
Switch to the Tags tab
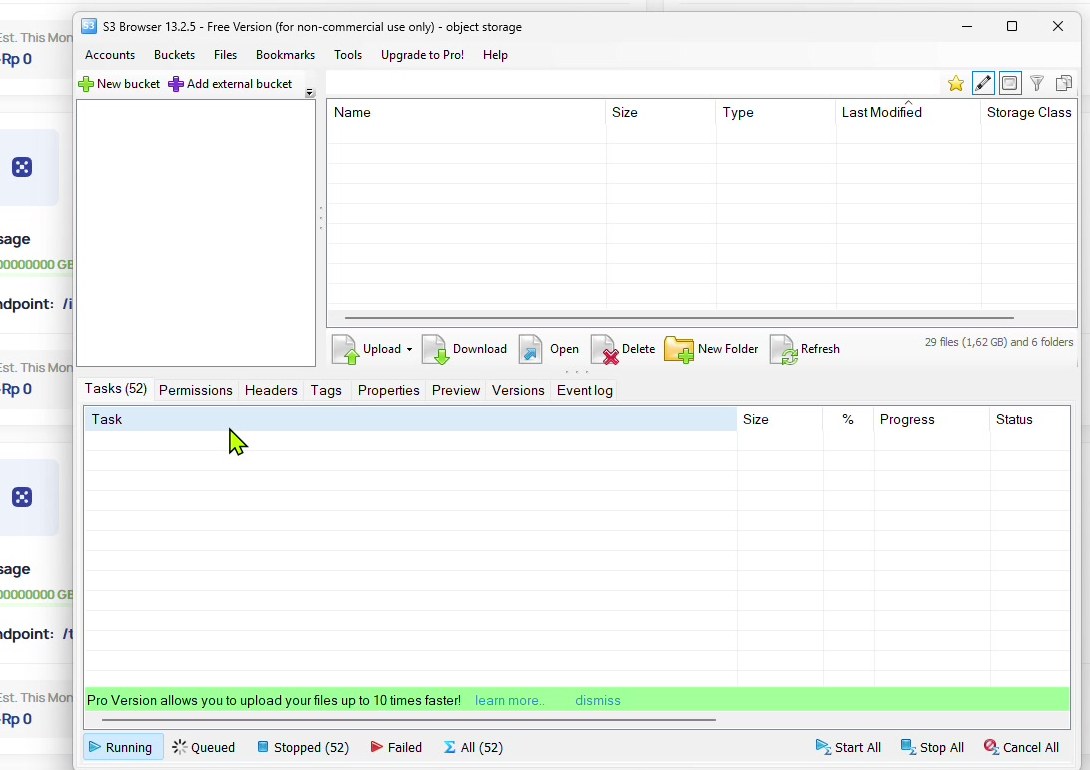click(x=326, y=391)
